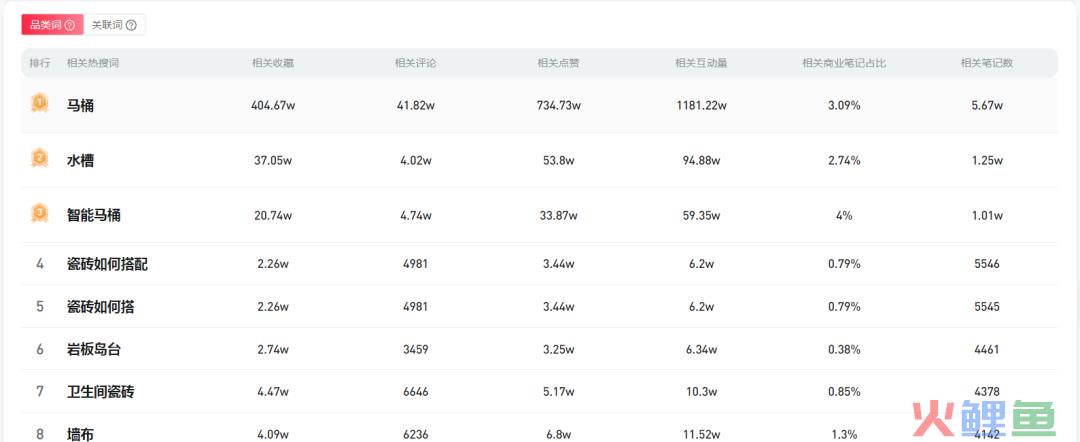The image size is (1080, 442).
Task: Click the help icon beside 关联词
Action: (131, 25)
